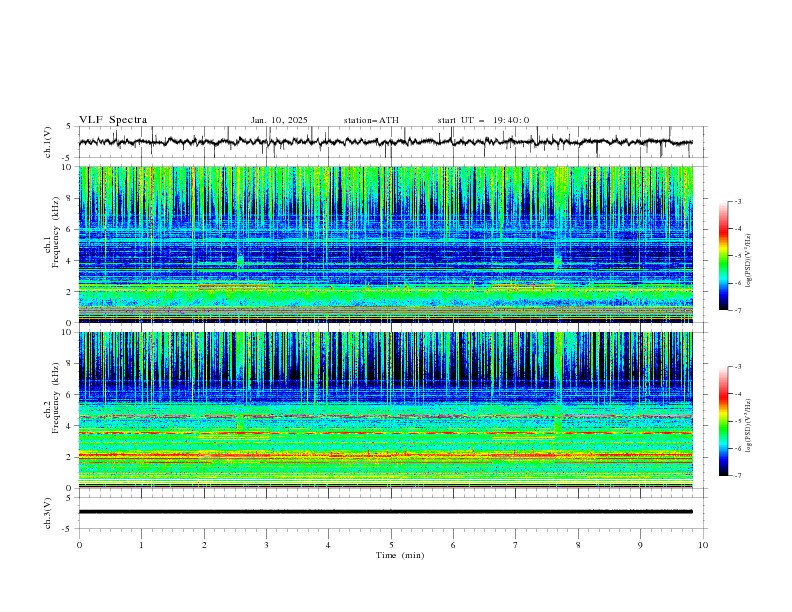This screenshot has height=612, width=792.
Task: Click time axis tick label "6"
Action: coord(453,545)
